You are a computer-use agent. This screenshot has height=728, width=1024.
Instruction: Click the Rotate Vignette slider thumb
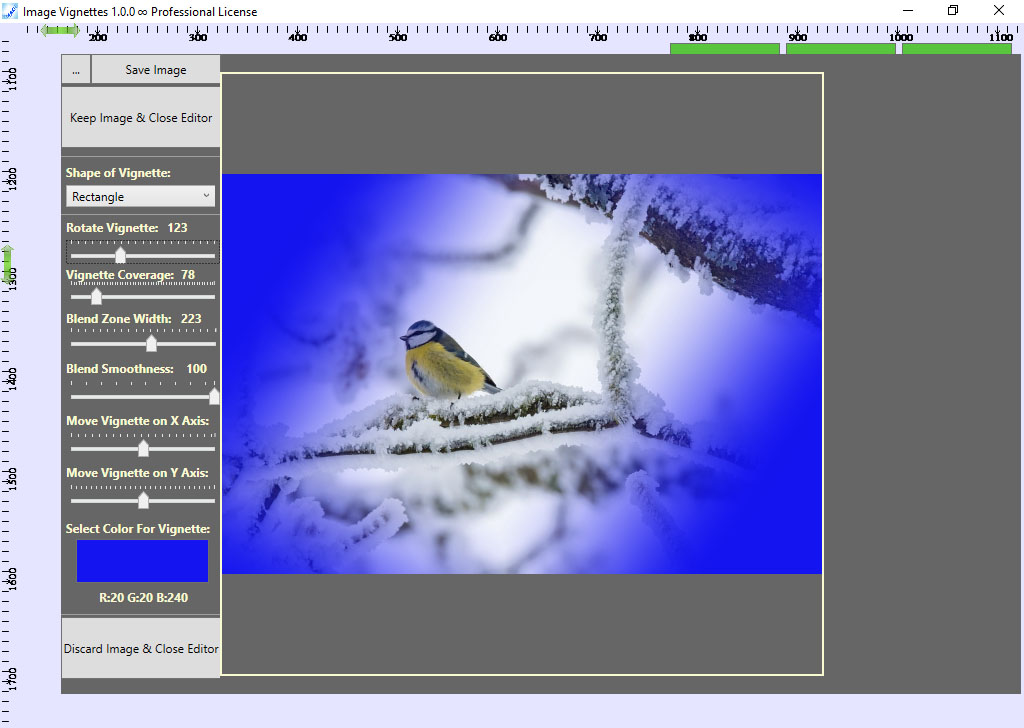(x=120, y=255)
